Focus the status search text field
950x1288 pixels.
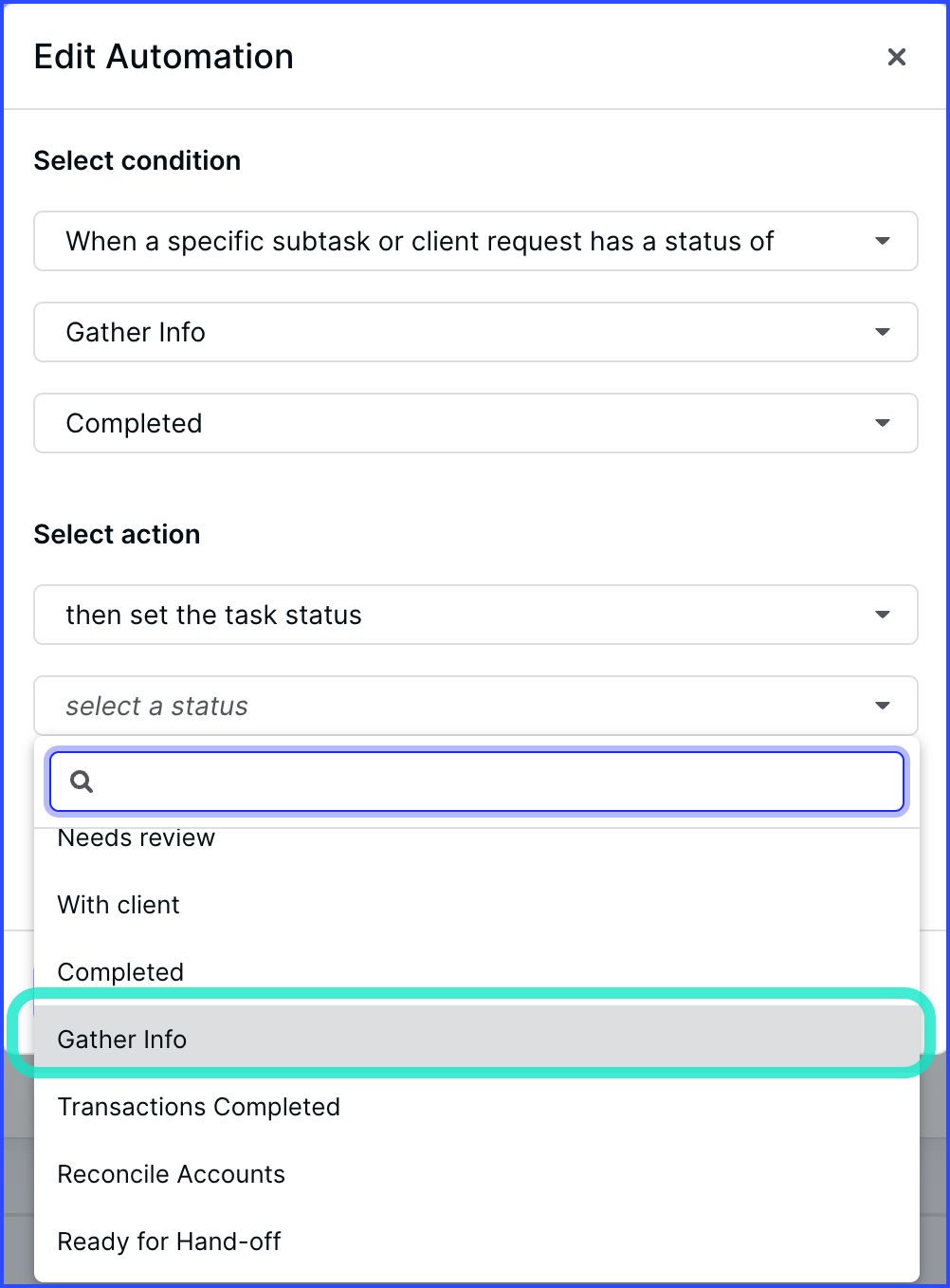coord(477,782)
